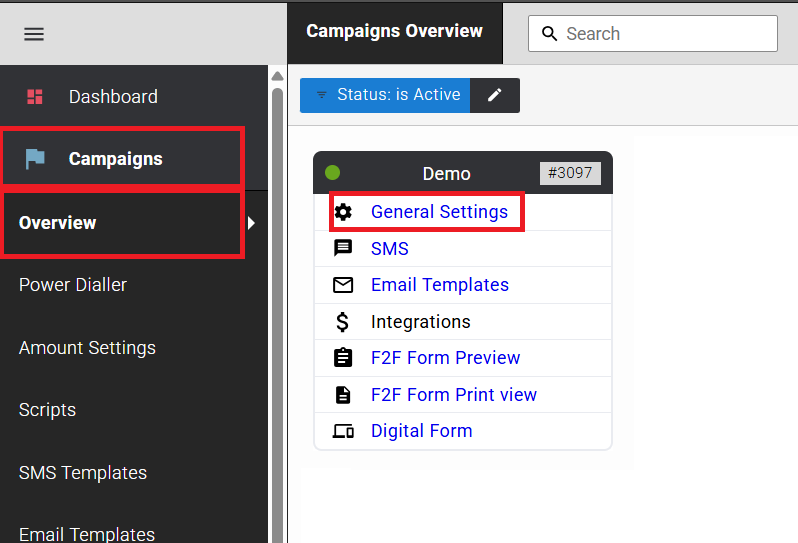Click the Digital Form devices icon
The width and height of the screenshot is (798, 543).
(343, 431)
